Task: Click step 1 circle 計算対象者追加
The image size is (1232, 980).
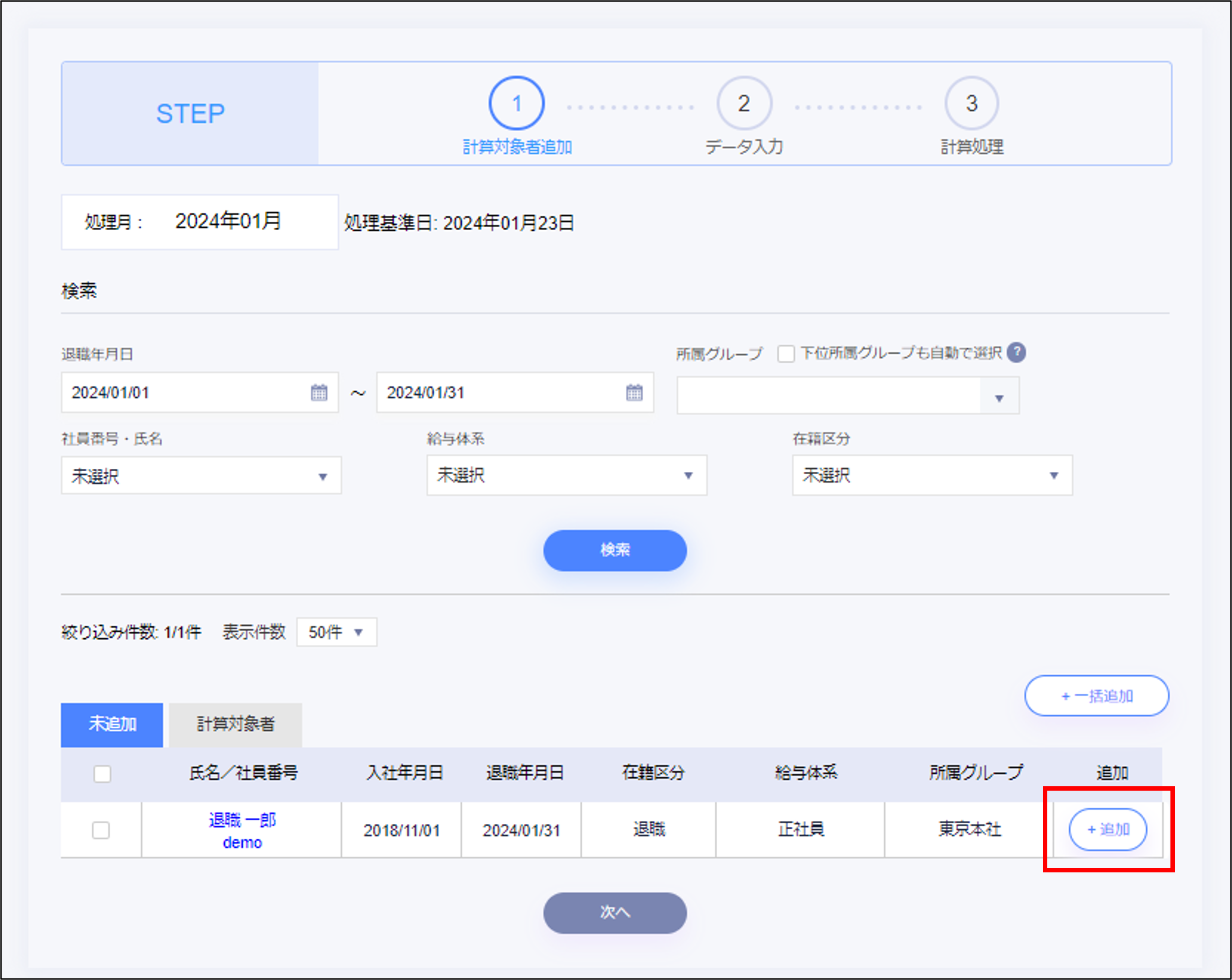Action: [x=516, y=103]
